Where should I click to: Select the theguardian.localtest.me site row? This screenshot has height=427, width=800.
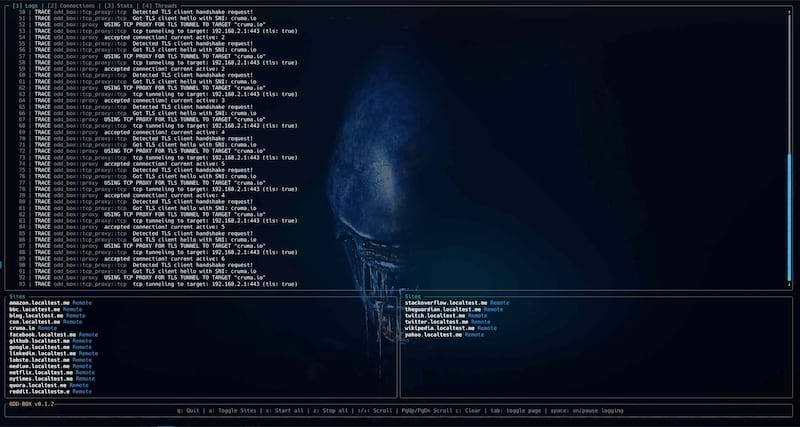click(x=454, y=309)
